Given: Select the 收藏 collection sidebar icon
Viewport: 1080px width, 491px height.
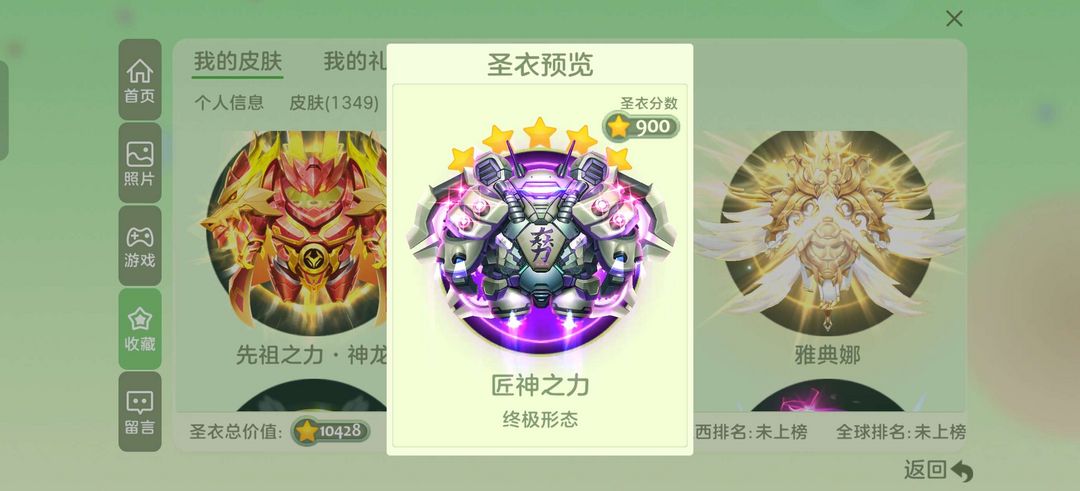Looking at the screenshot, I should click(x=140, y=329).
